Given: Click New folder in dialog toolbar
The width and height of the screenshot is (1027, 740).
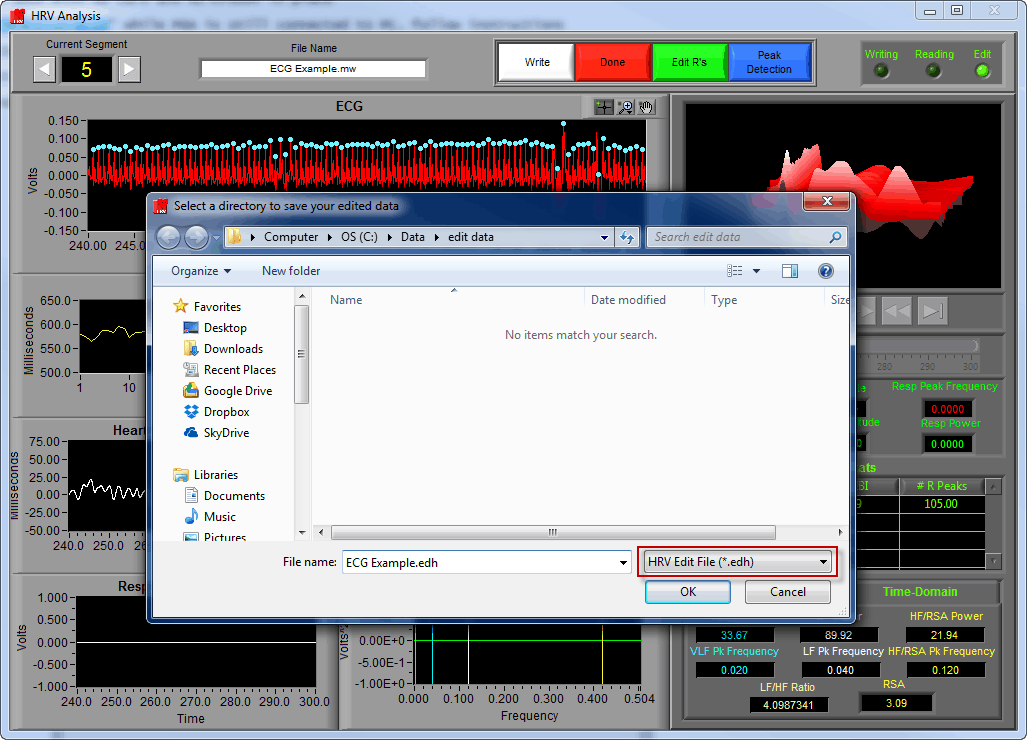Looking at the screenshot, I should tap(291, 271).
